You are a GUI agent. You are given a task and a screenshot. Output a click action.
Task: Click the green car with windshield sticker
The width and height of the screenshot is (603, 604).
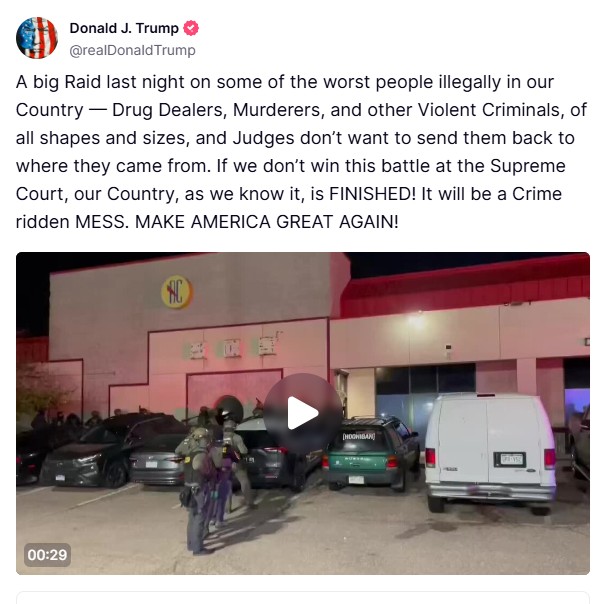(x=371, y=453)
